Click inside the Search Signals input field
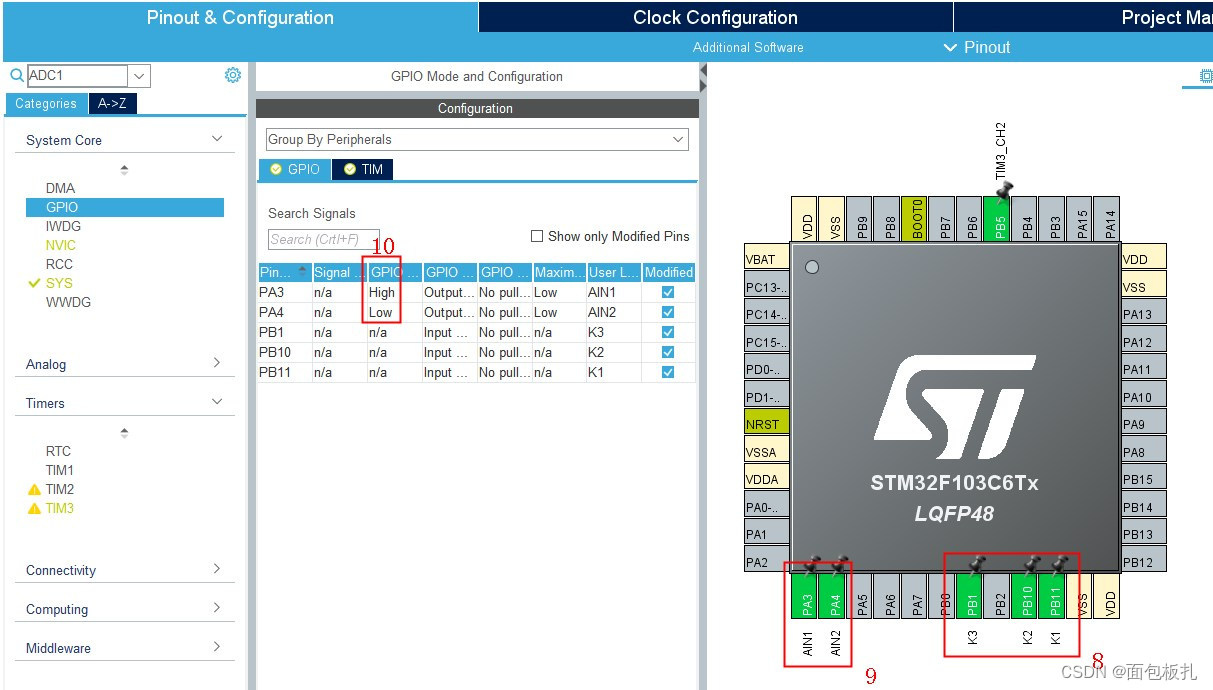 tap(323, 239)
